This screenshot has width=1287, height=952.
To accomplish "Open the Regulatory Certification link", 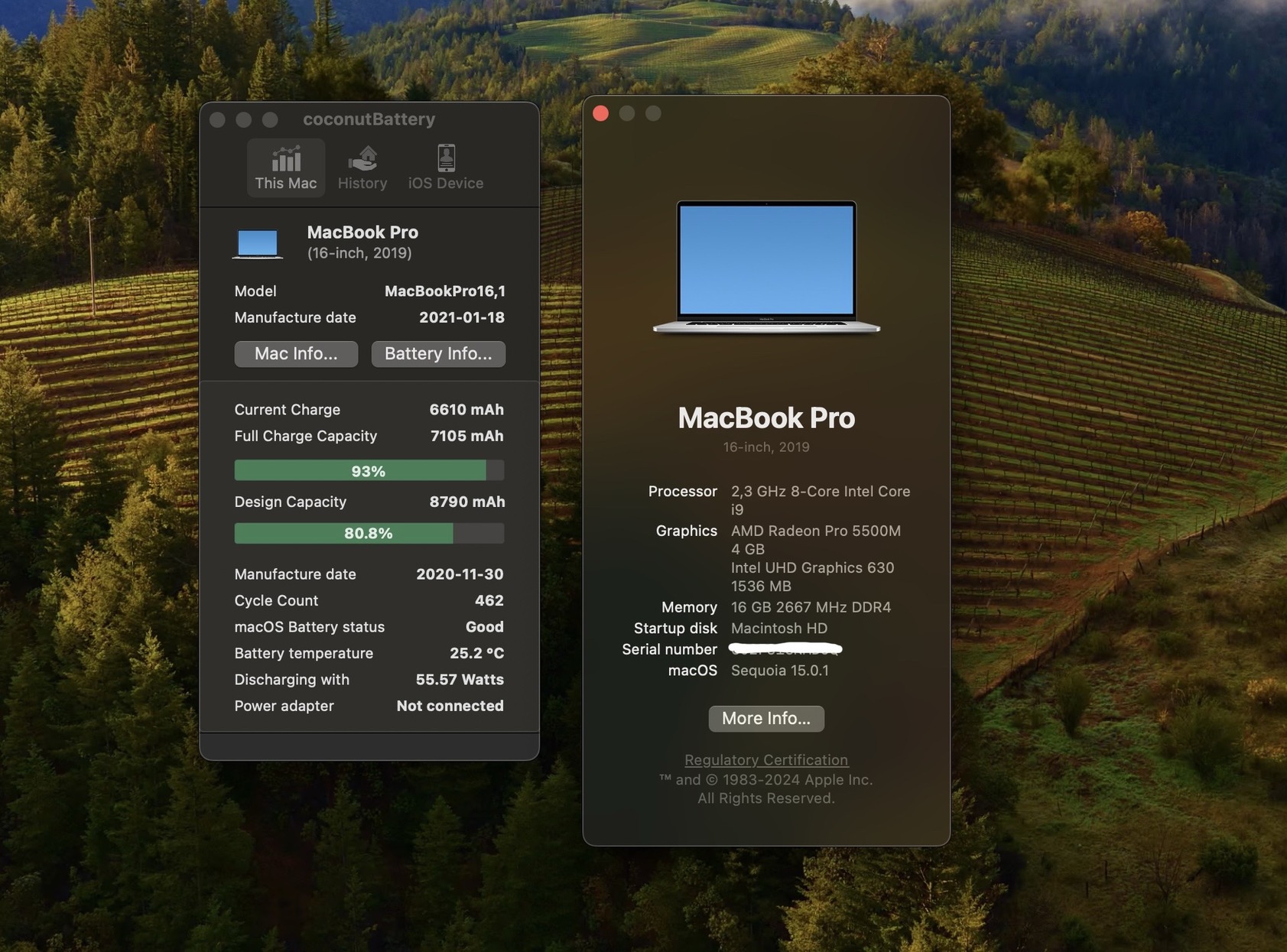I will [x=766, y=759].
